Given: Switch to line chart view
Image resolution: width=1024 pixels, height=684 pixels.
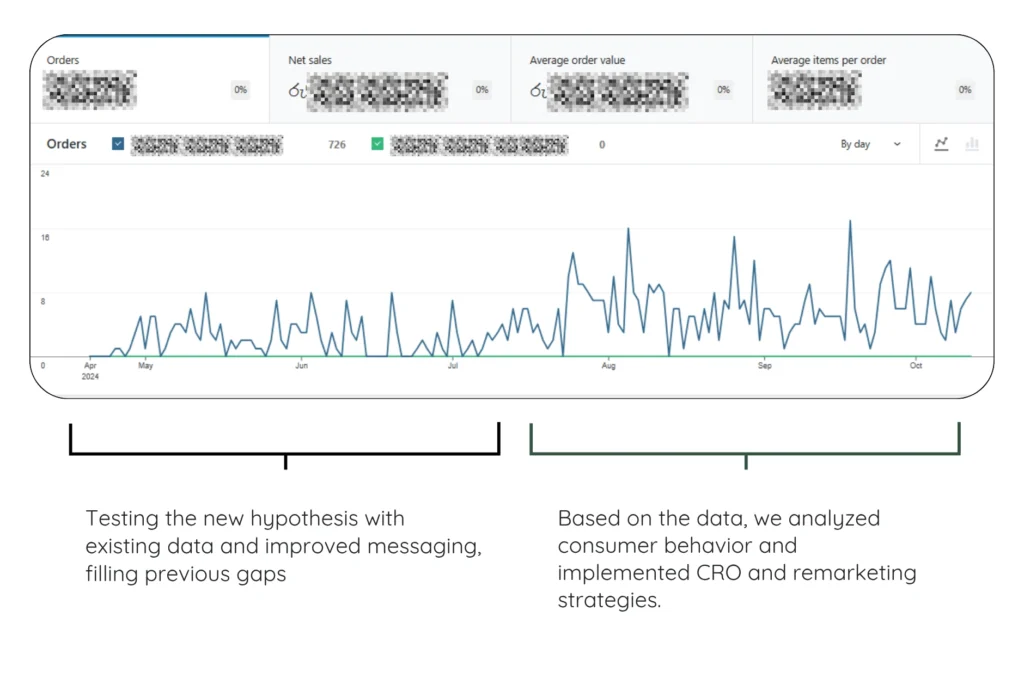Looking at the screenshot, I should click(x=941, y=144).
